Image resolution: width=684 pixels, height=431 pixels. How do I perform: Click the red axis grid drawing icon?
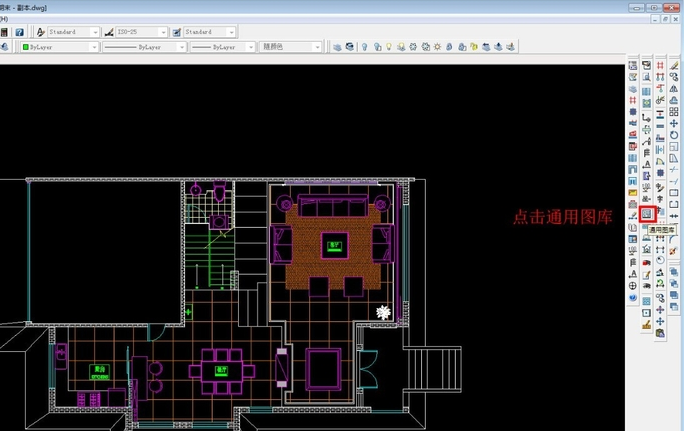pos(660,65)
